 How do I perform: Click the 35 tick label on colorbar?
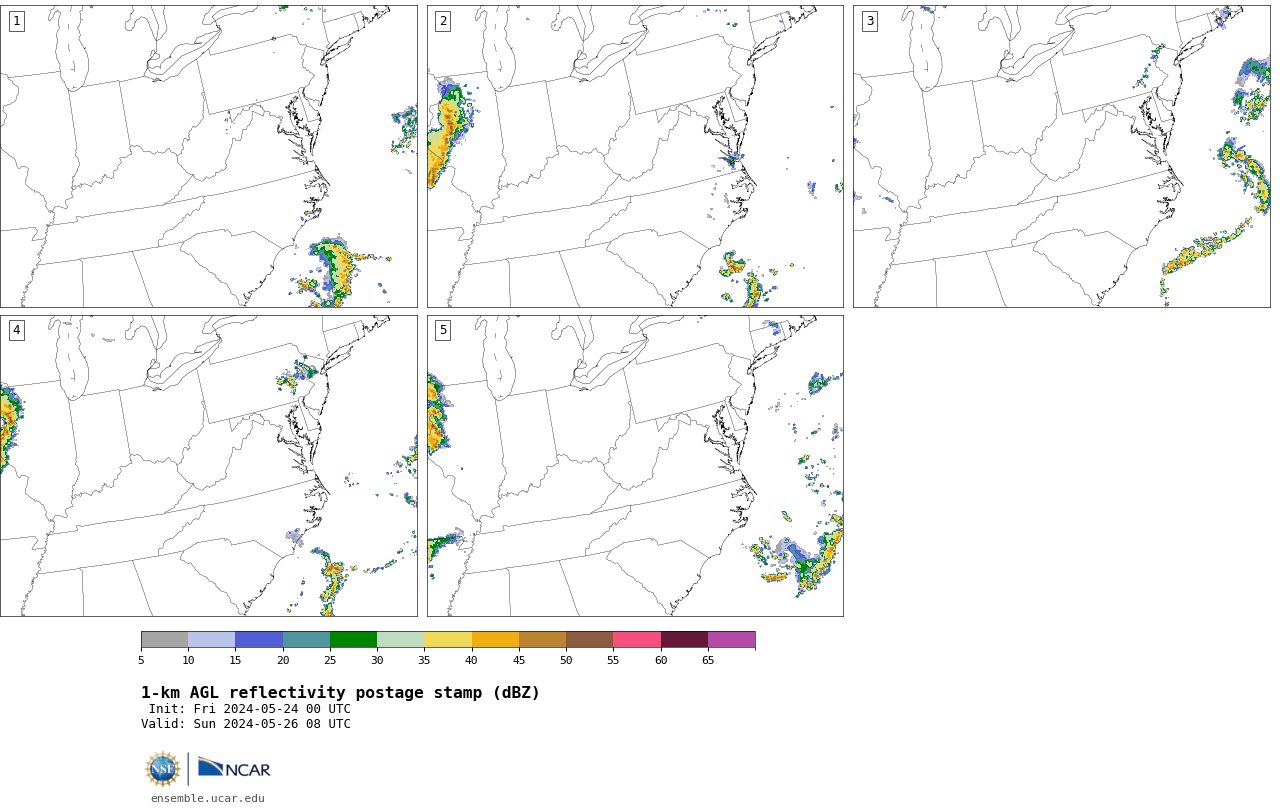[x=424, y=660]
